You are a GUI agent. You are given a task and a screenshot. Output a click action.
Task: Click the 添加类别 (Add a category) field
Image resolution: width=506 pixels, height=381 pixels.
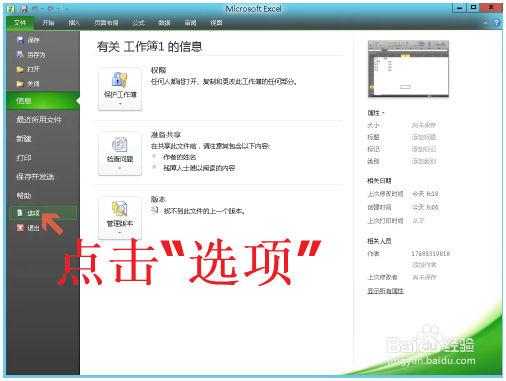(424, 161)
